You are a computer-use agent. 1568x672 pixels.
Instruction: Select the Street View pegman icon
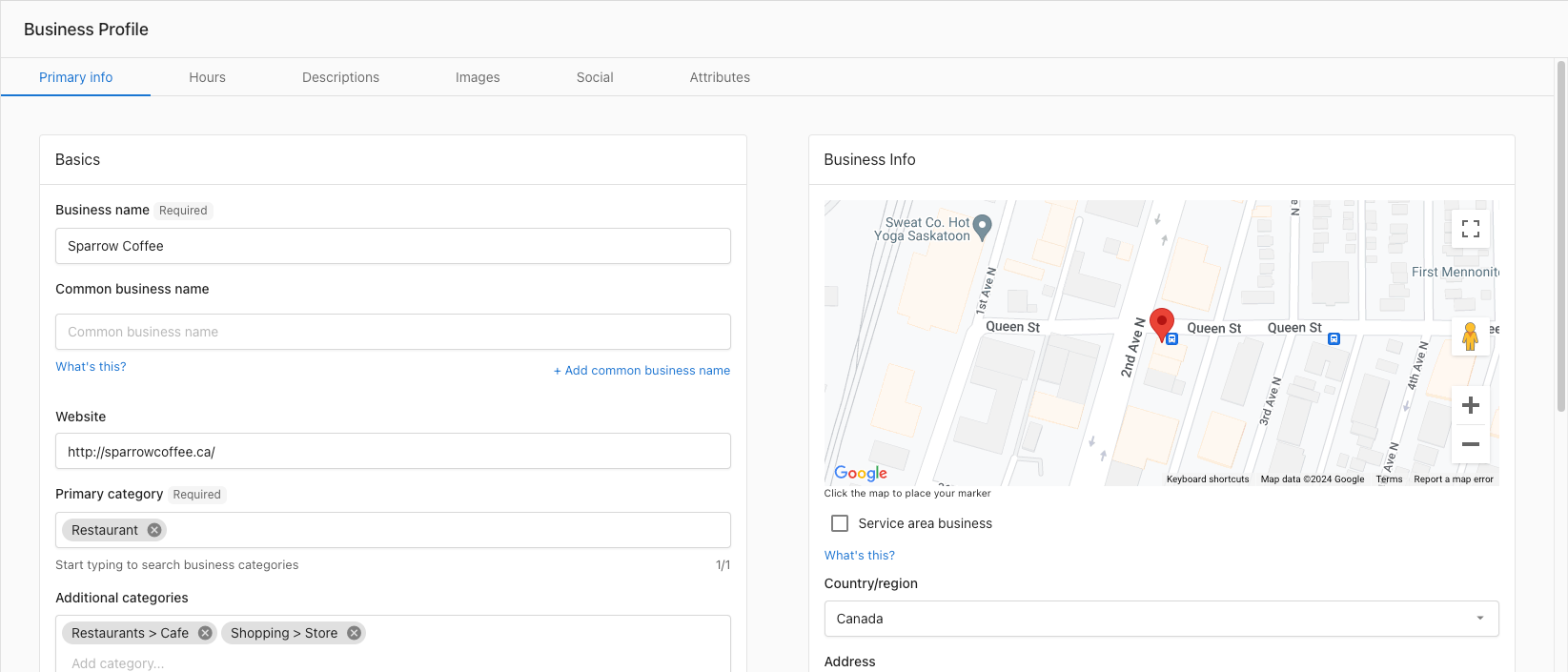click(1470, 336)
